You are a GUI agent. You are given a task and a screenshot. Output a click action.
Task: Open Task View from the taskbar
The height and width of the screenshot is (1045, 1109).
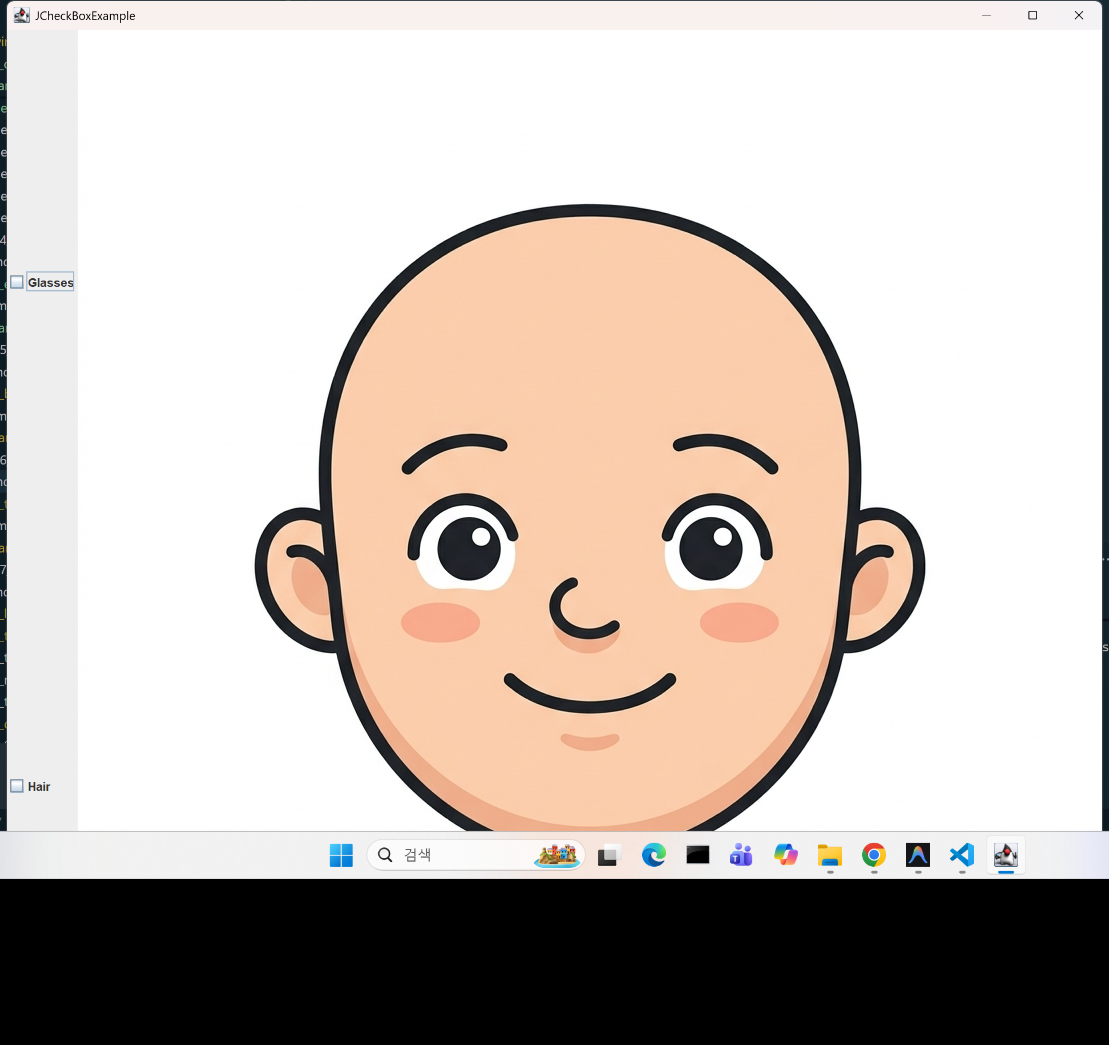pyautogui.click(x=609, y=856)
